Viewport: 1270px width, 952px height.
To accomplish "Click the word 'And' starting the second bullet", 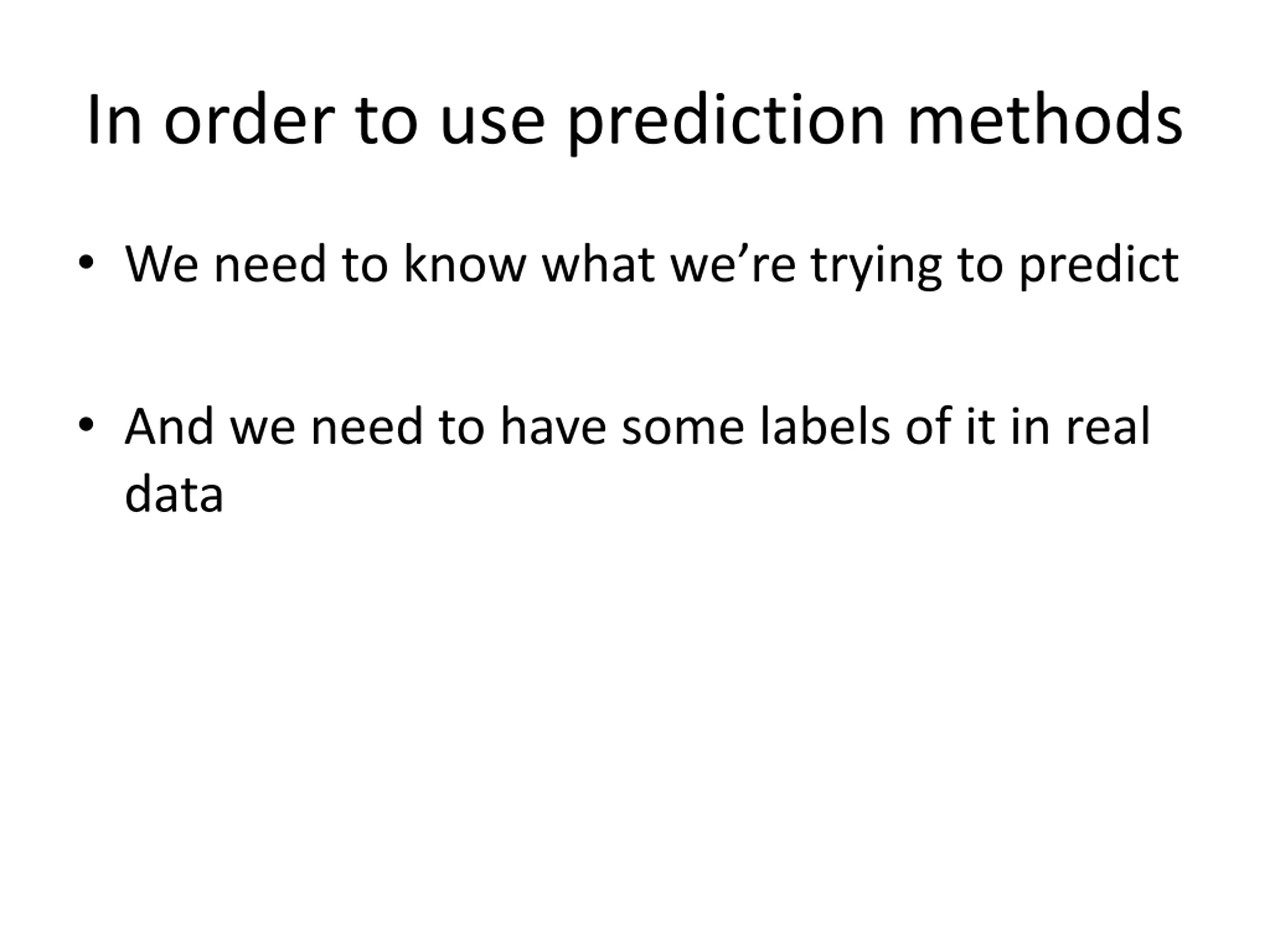I will point(169,425).
